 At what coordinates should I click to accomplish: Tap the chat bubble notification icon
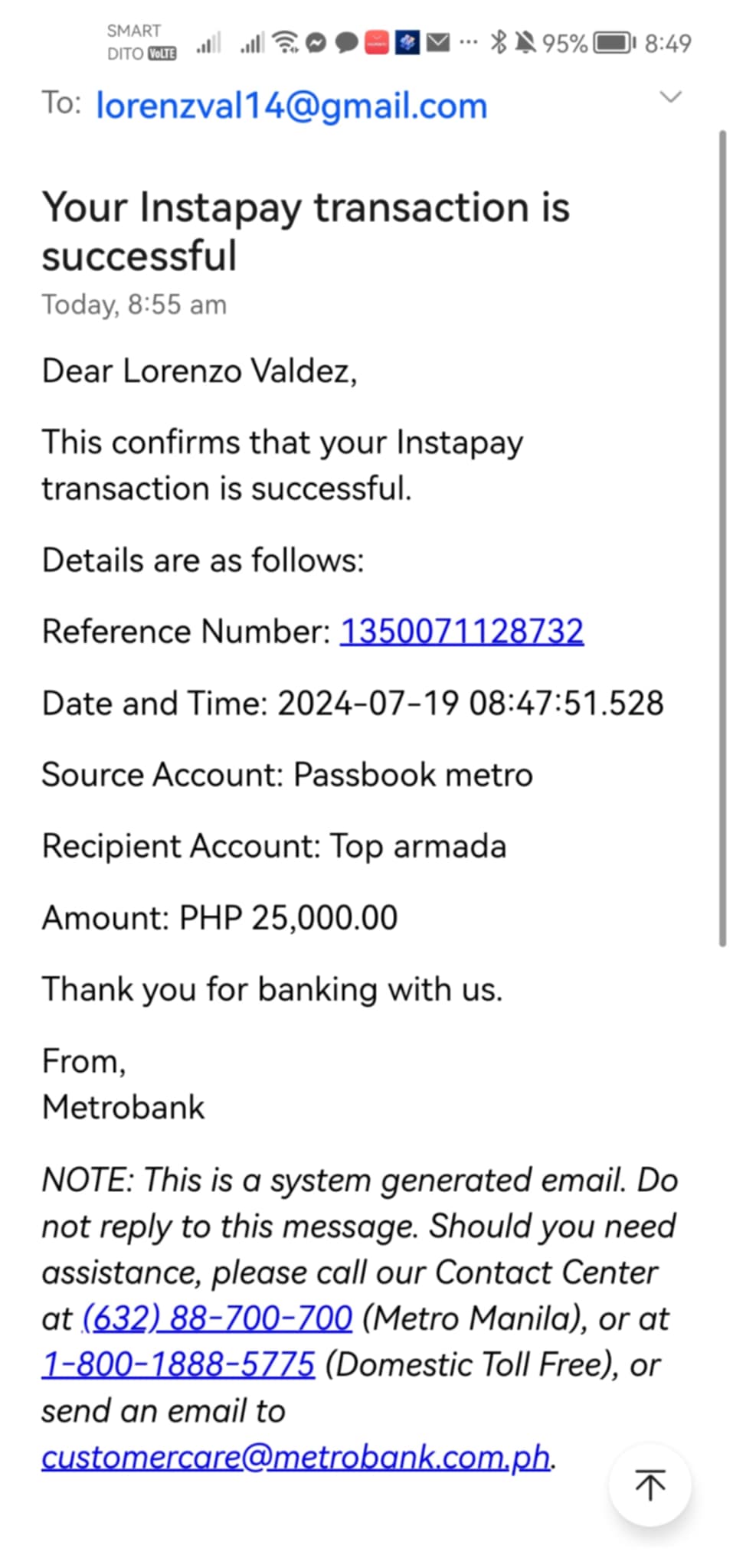pyautogui.click(x=346, y=43)
